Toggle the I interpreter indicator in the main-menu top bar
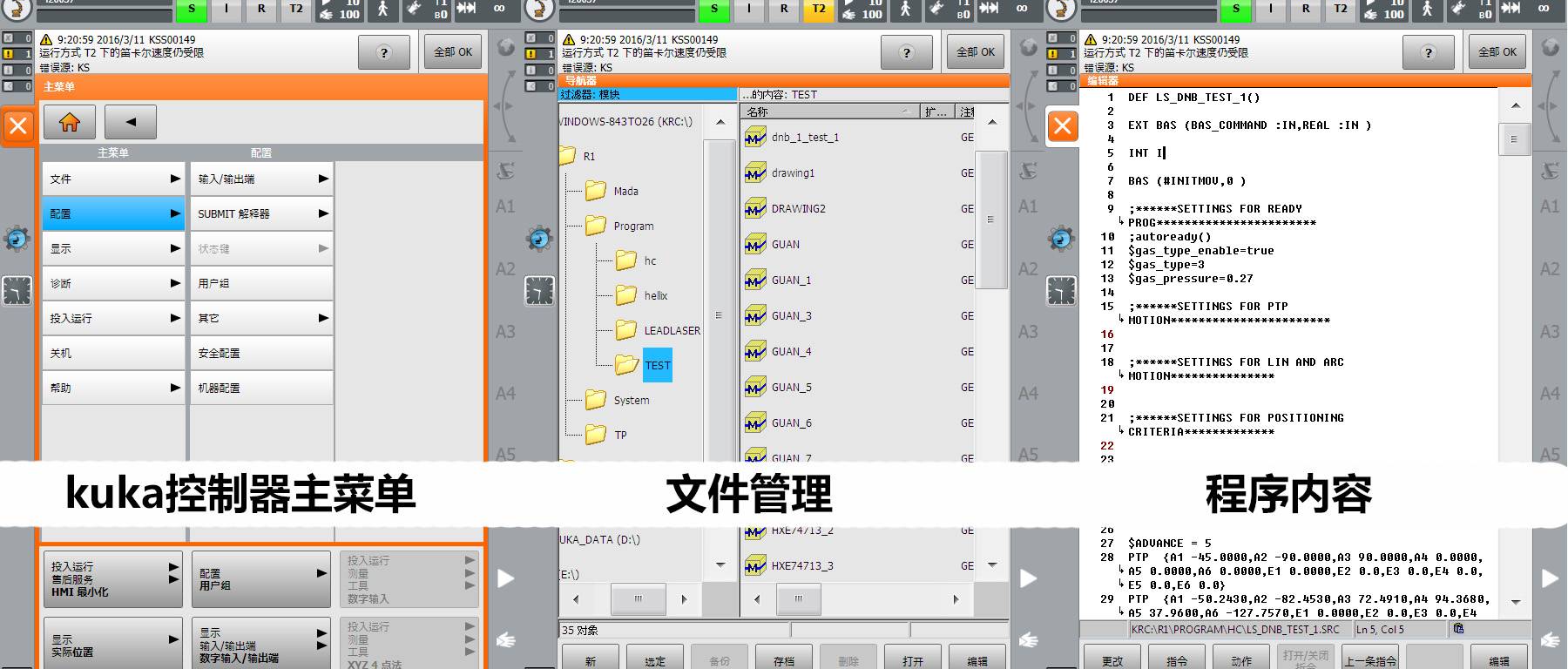The width and height of the screenshot is (1568, 669). [x=226, y=10]
